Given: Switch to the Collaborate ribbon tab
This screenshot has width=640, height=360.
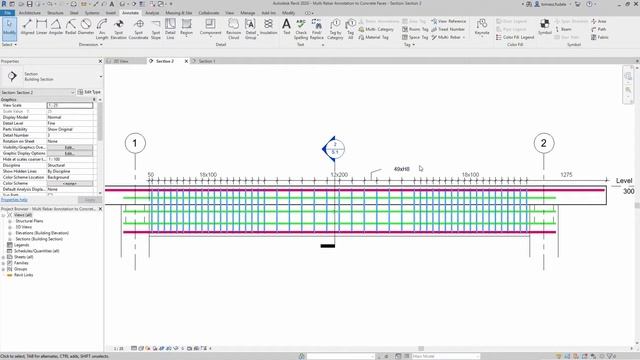Looking at the screenshot, I should click(209, 13).
